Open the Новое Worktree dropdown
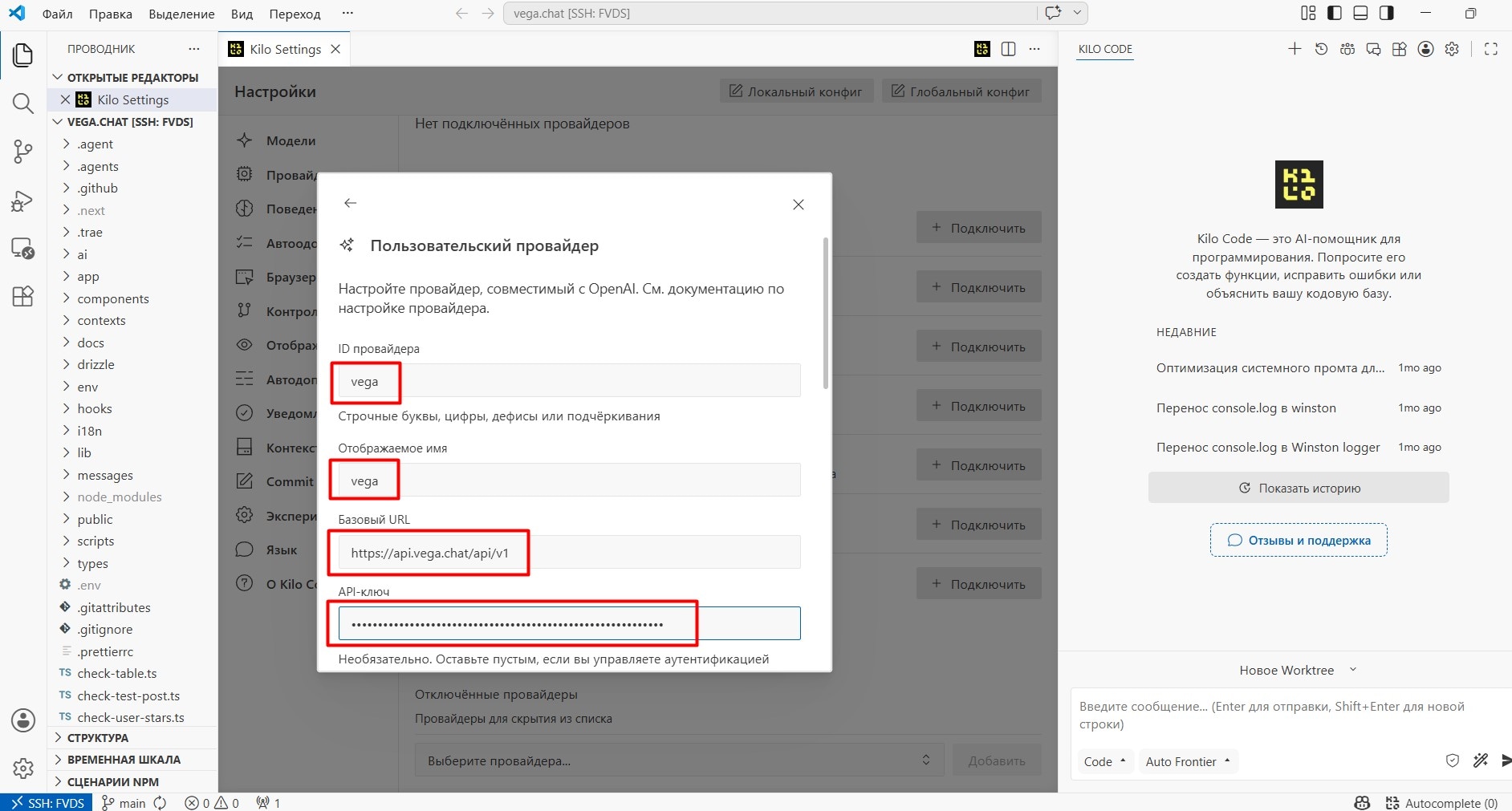This screenshot has height=811, width=1512. coord(1297,670)
